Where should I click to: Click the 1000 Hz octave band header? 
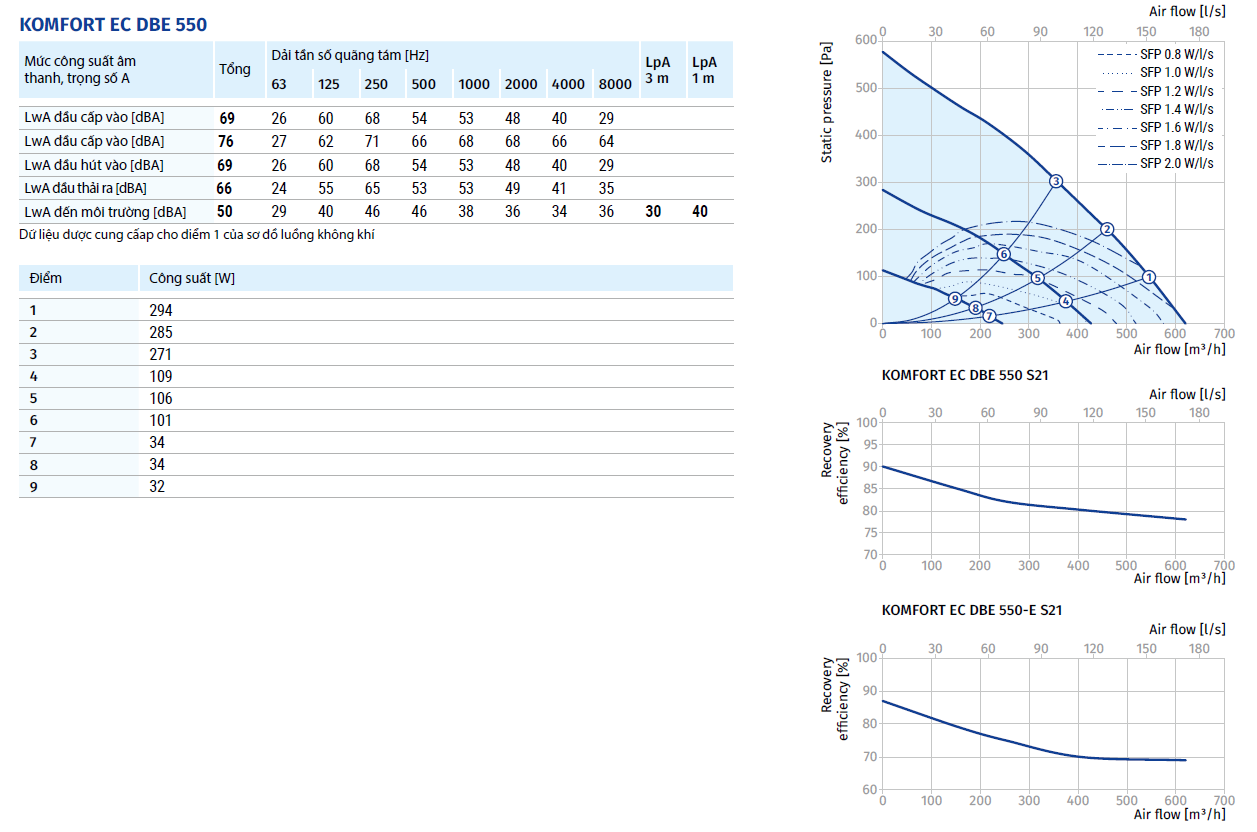[474, 85]
